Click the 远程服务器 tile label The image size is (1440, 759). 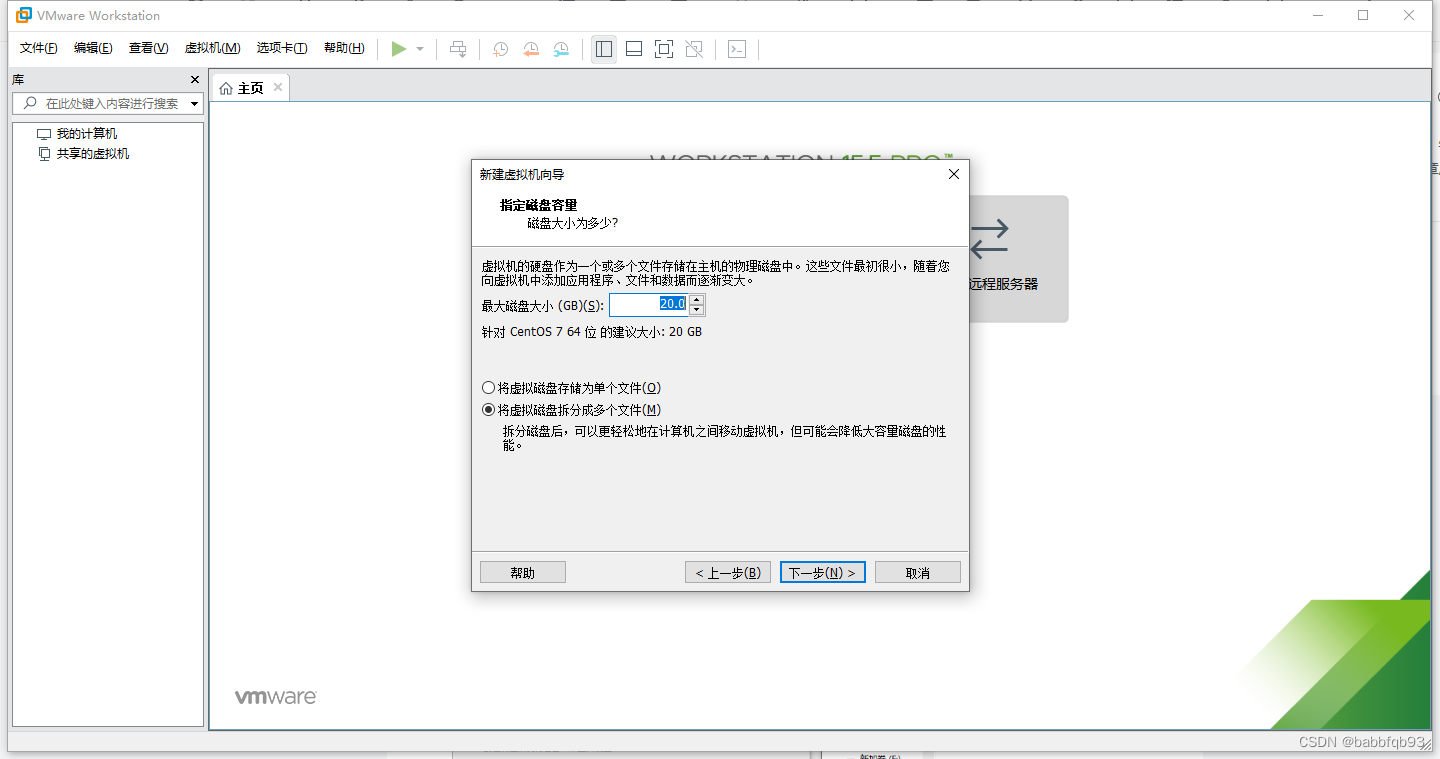point(1004,284)
